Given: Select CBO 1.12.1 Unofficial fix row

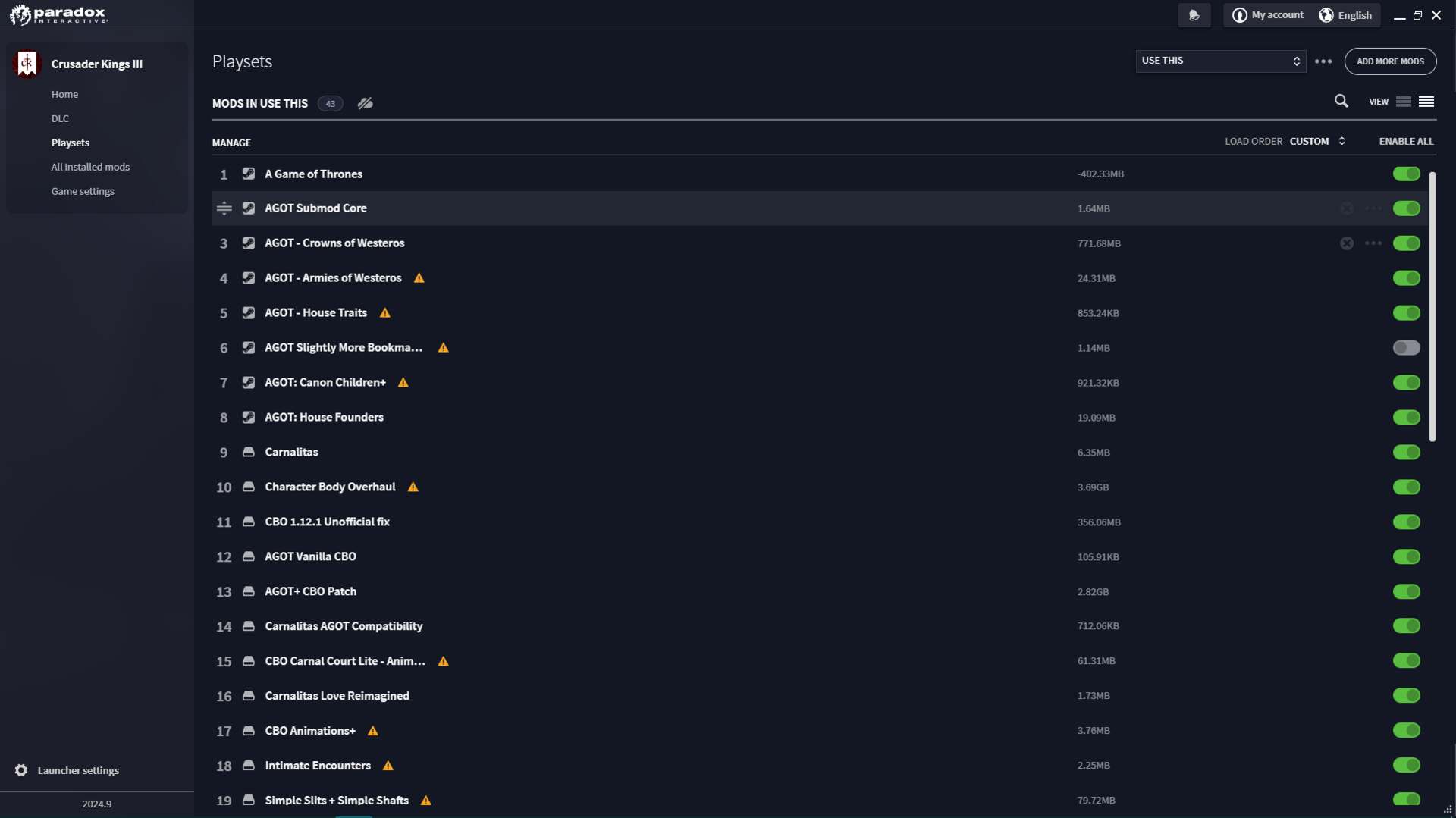Looking at the screenshot, I should (x=821, y=522).
